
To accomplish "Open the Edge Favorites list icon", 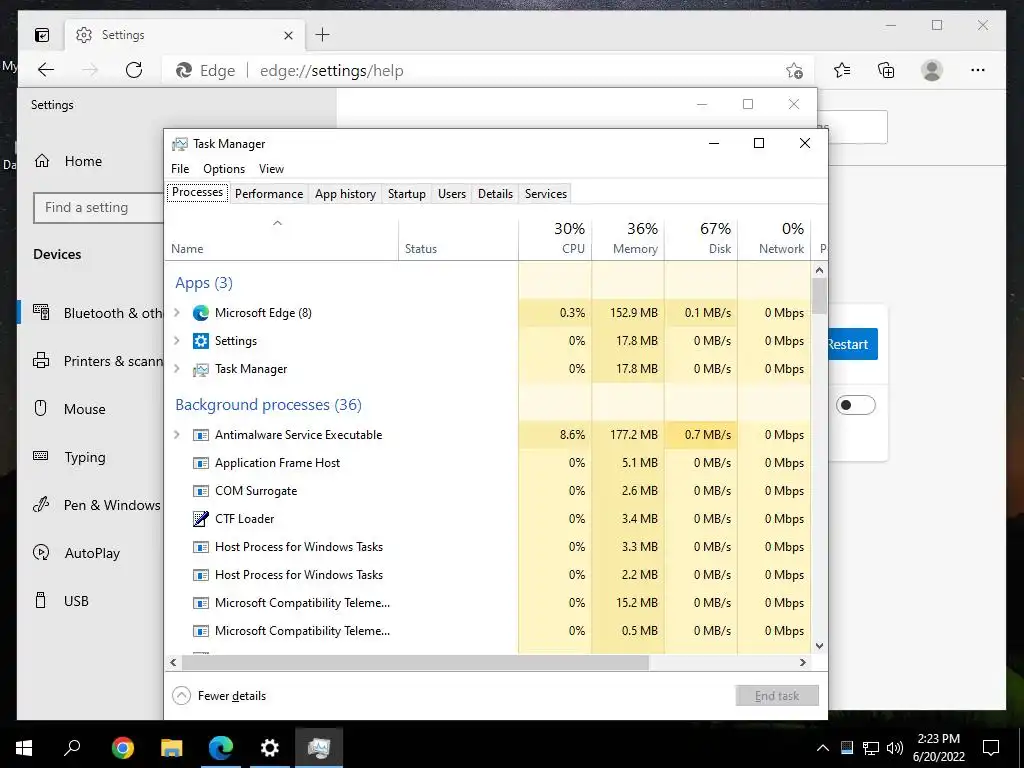I will tap(842, 70).
